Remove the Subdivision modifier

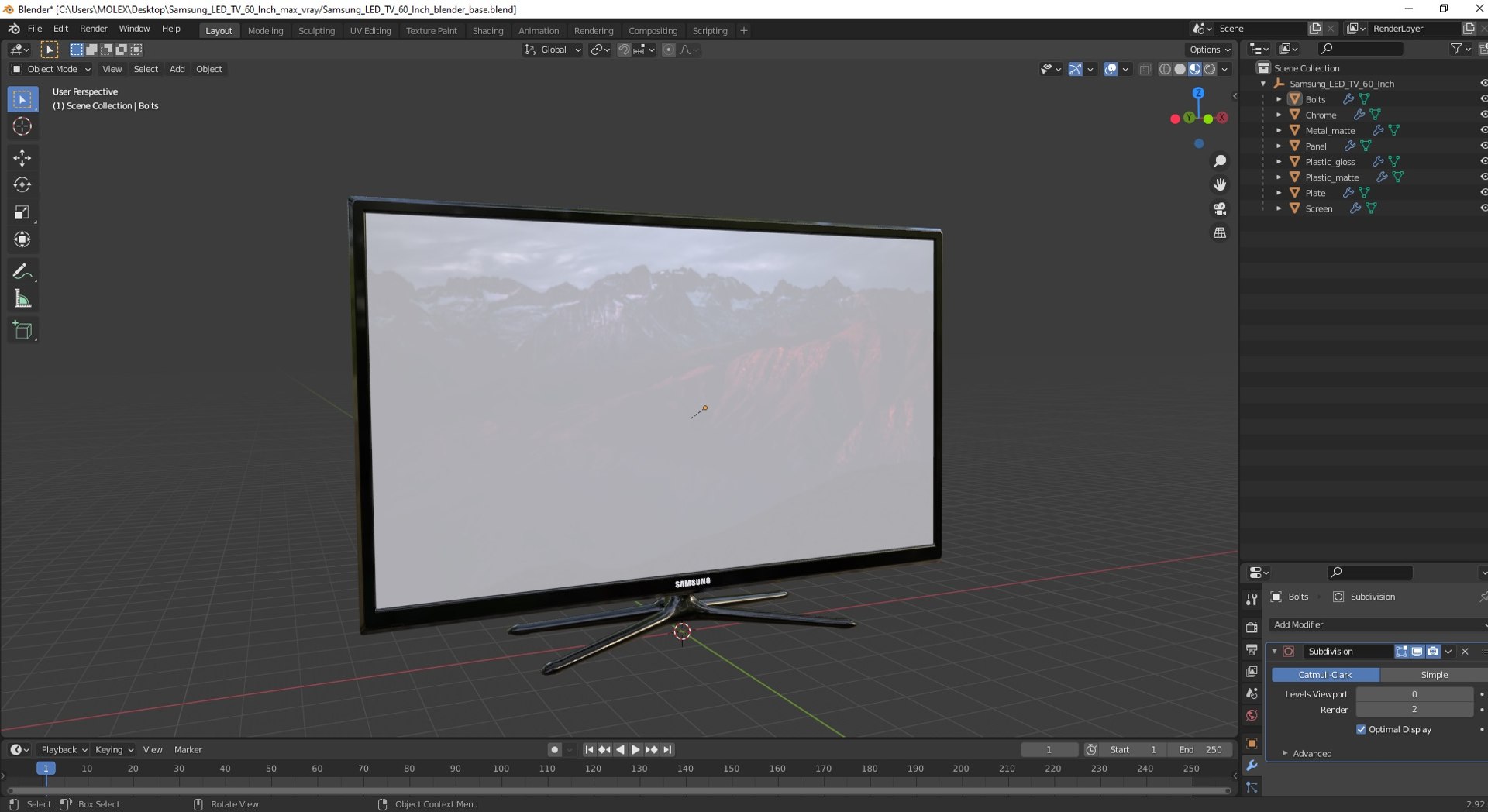point(1465,652)
